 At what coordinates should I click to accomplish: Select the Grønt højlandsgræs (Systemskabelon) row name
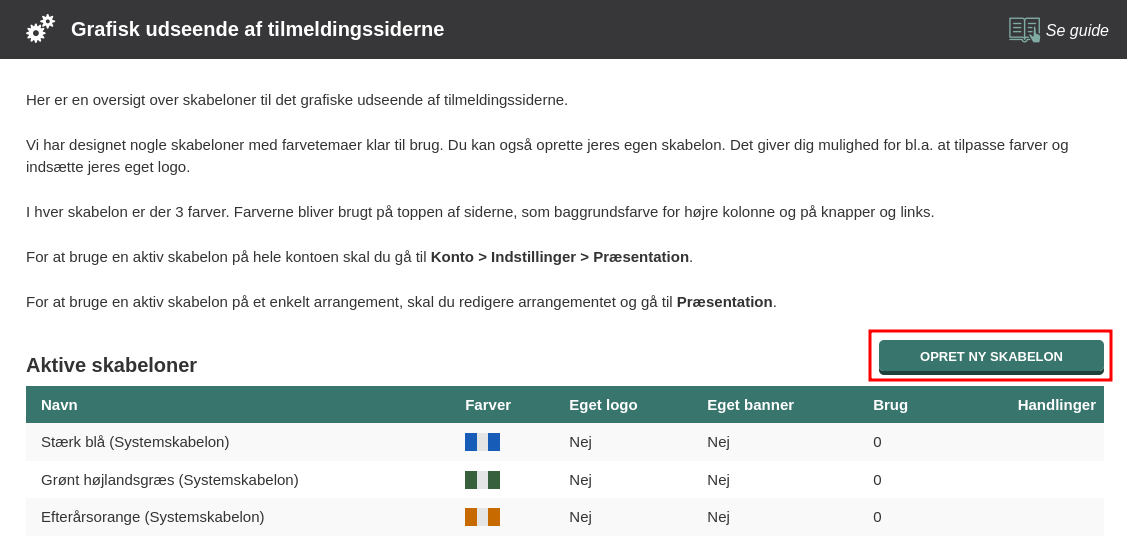(x=170, y=480)
